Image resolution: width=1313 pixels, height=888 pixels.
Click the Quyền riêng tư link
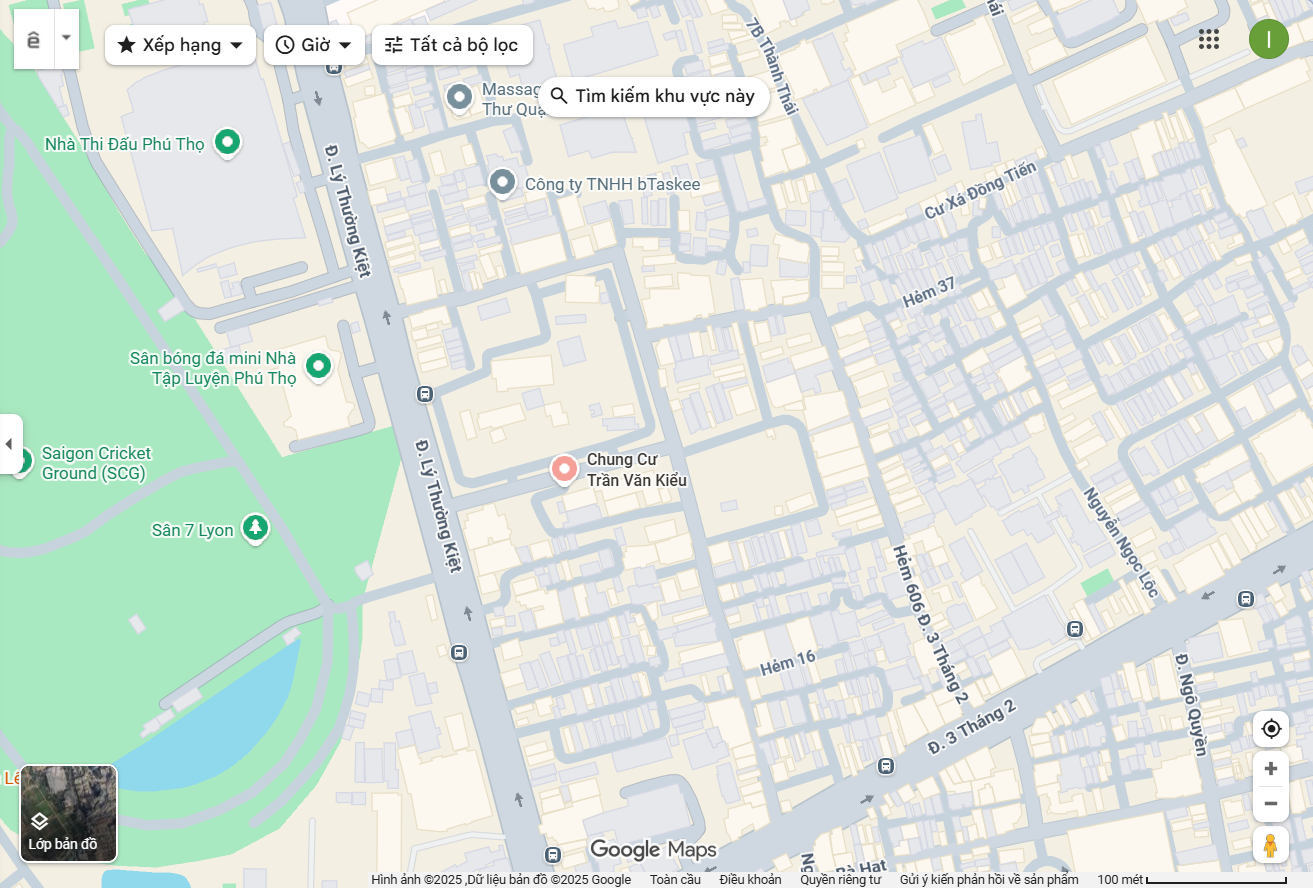(840, 880)
